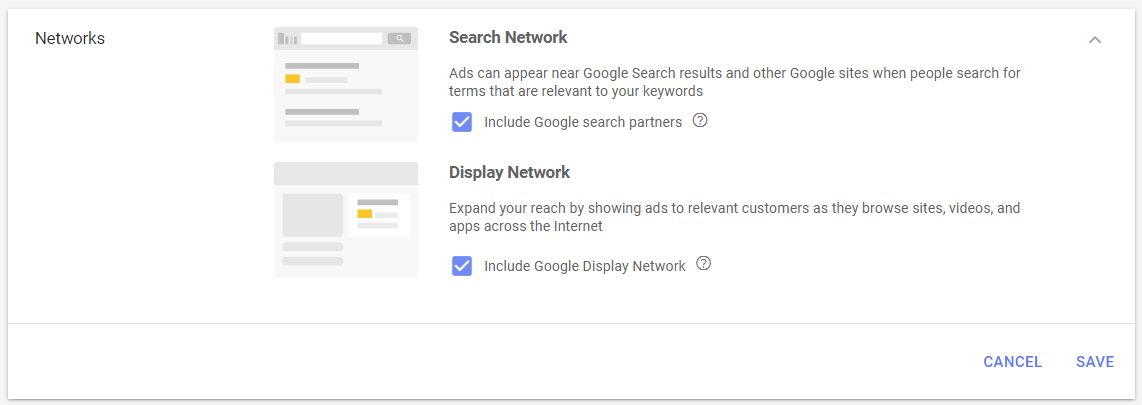Viewport: 1142px width, 405px height.
Task: Click the "Include Google Display Network" label text
Action: [585, 267]
